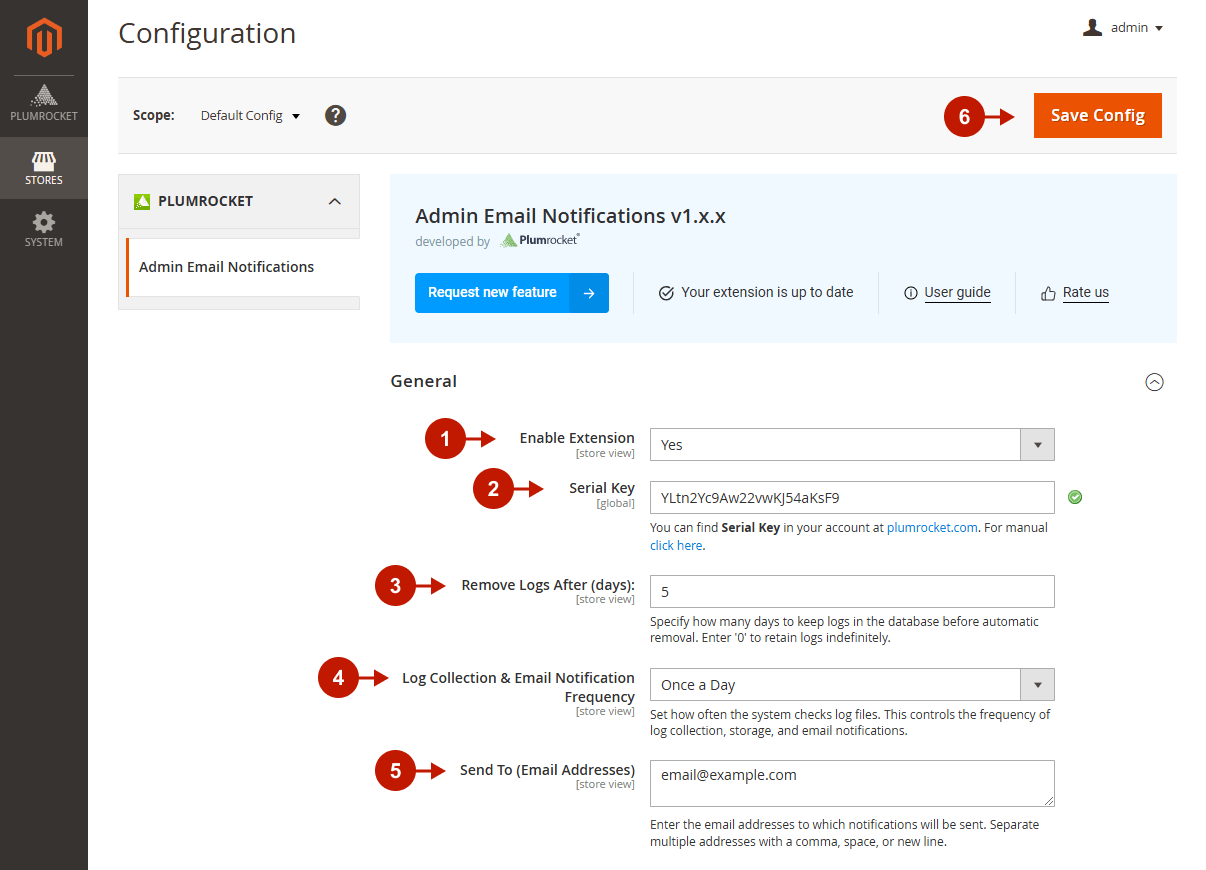Viewport: 1206px width, 870px height.
Task: Open the User guide link
Action: point(957,293)
